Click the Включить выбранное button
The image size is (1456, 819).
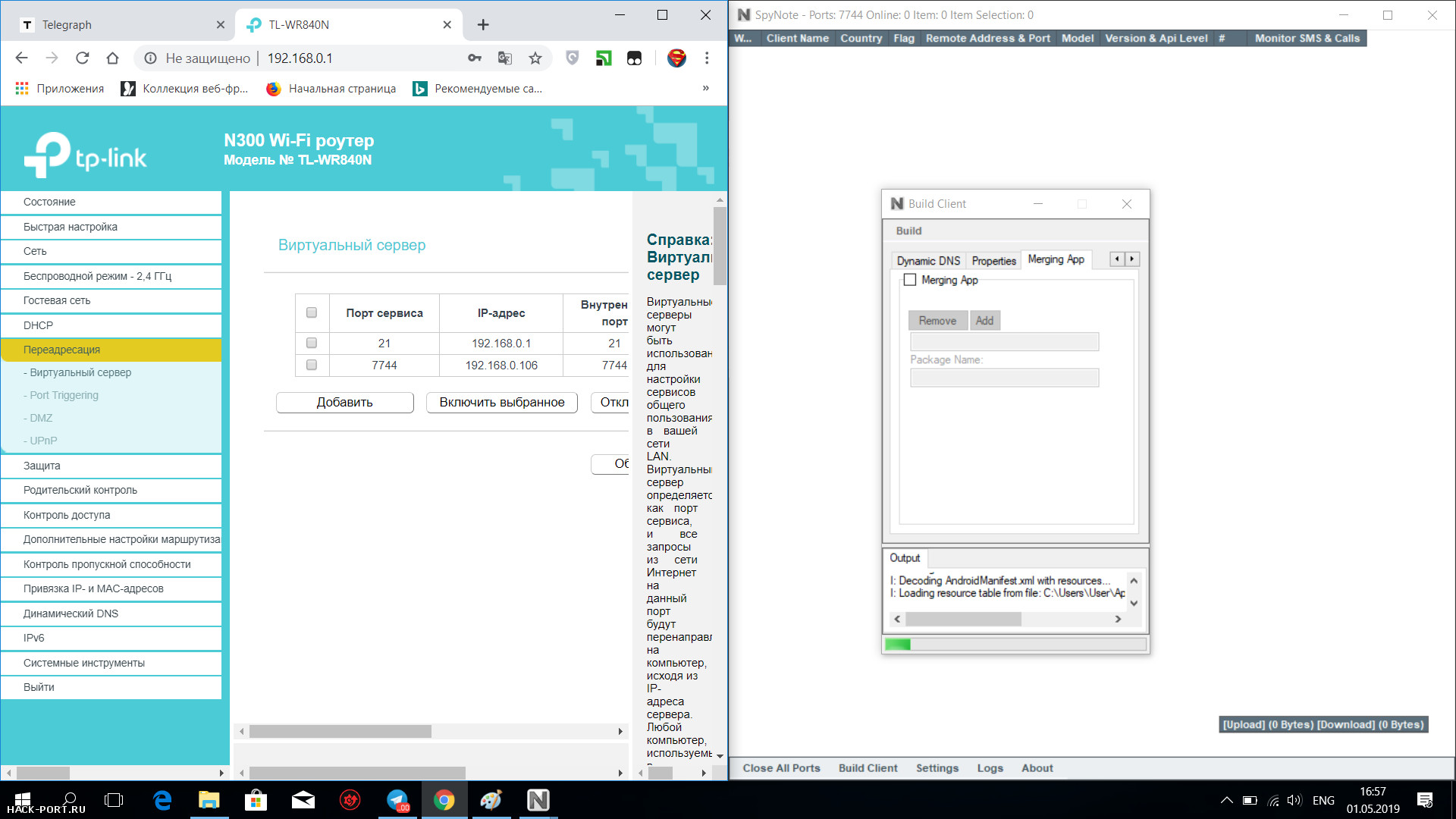(501, 403)
